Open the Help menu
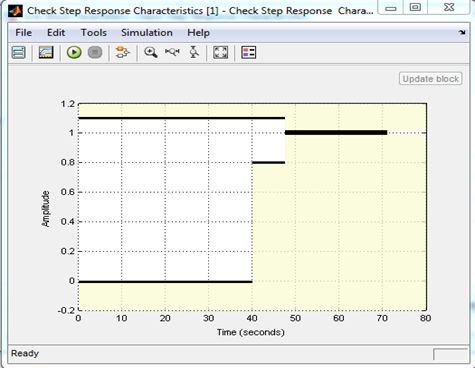This screenshot has height=368, width=475. click(198, 33)
